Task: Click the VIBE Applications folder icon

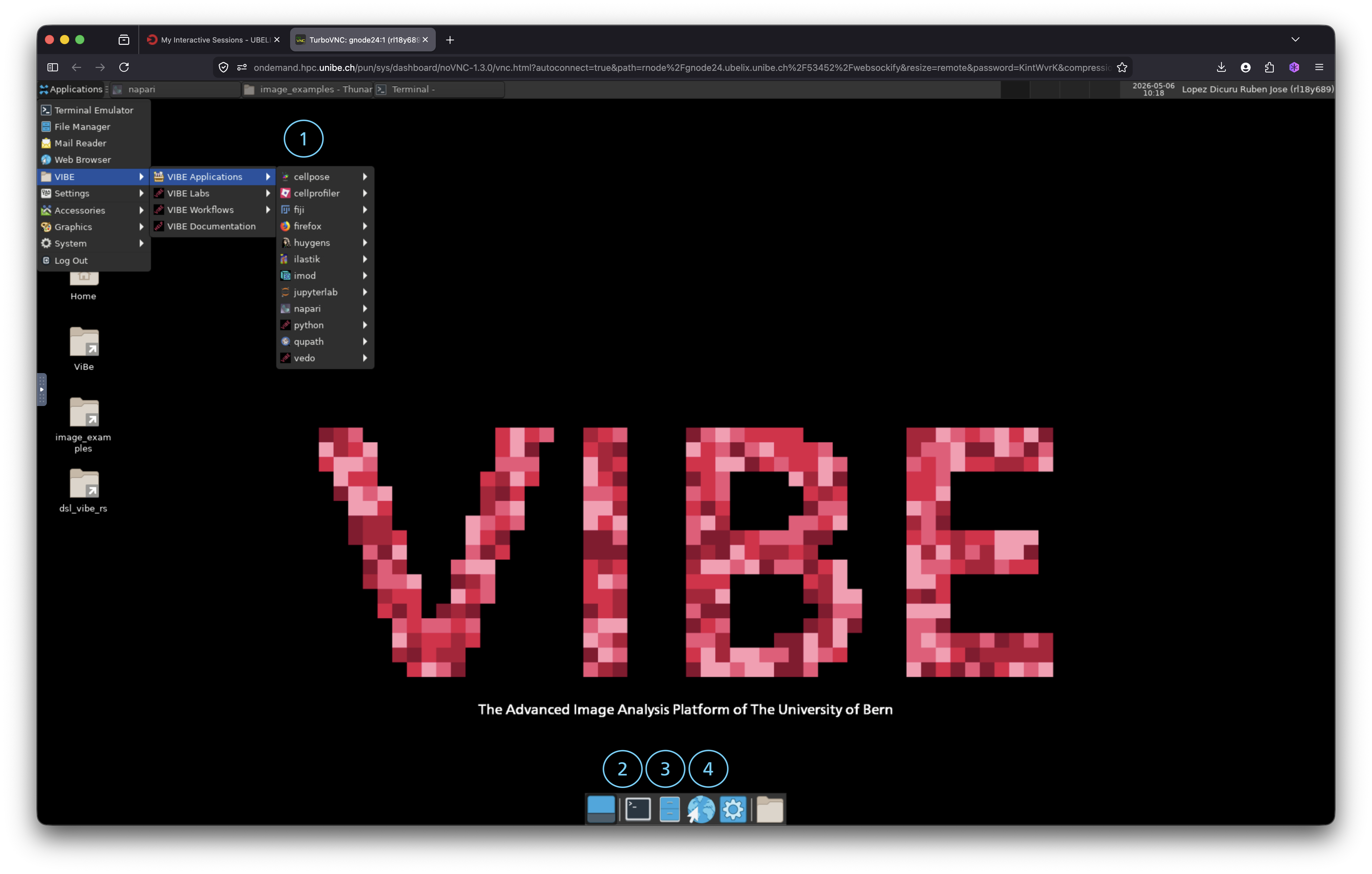Action: click(159, 177)
